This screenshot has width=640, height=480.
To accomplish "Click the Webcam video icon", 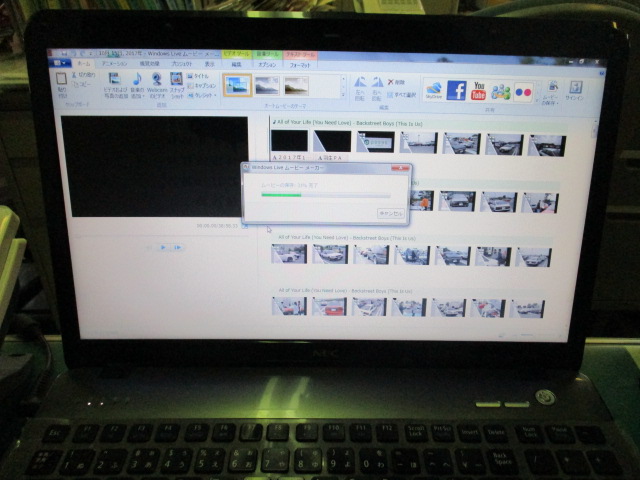I will (157, 80).
